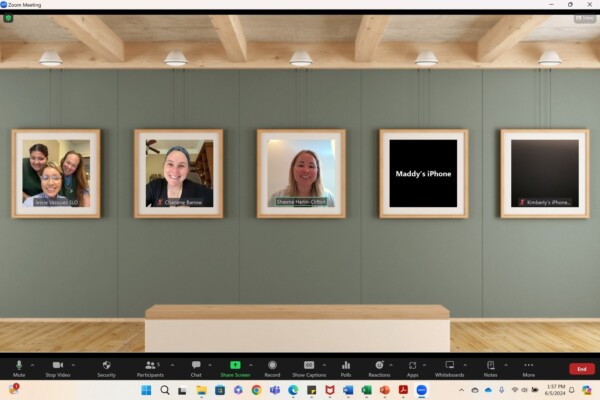Expand video options arrow beside Stop Video
The image size is (600, 400).
(x=73, y=364)
